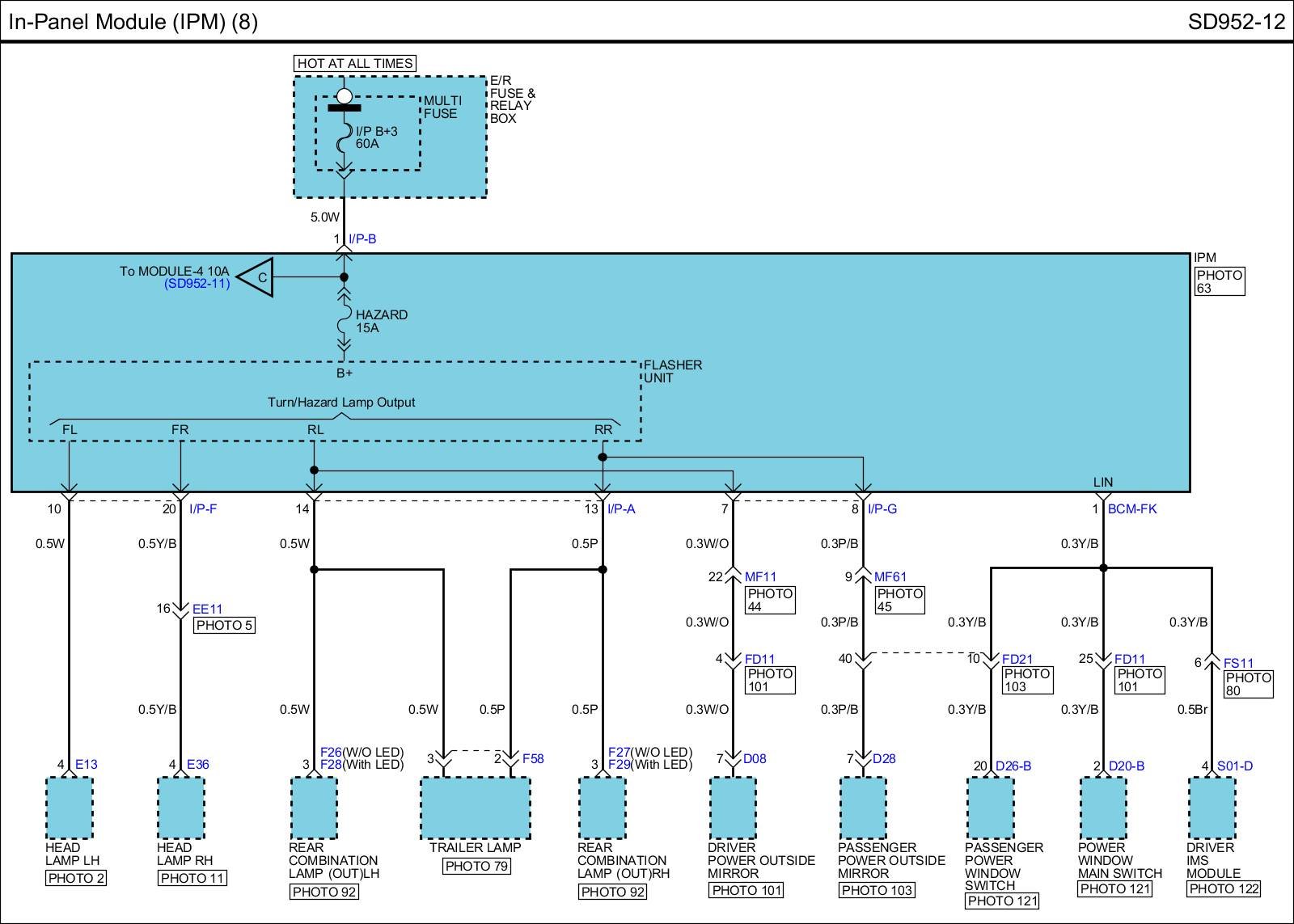This screenshot has height=924, width=1294.
Task: Select the F58 trailer lamp connector label
Action: pyautogui.click(x=533, y=758)
